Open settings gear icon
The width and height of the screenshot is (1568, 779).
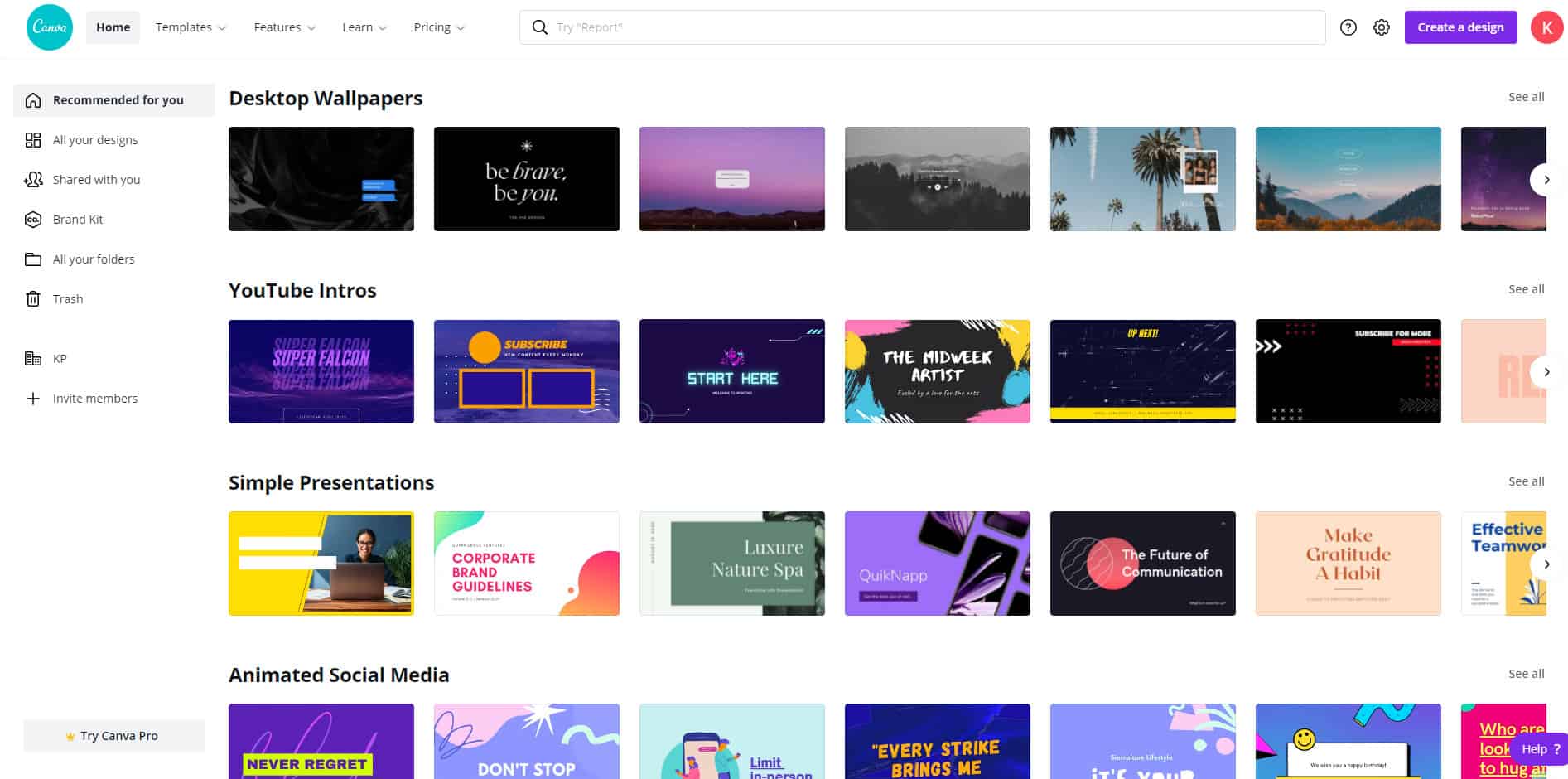tap(1382, 27)
